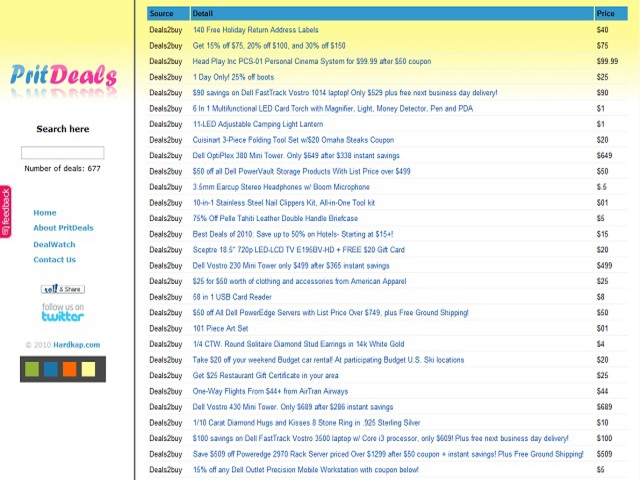Screen dimensions: 640x480
Task: Open Cuisinart 3-Piece Folding Tool Set deal
Action: [293, 140]
